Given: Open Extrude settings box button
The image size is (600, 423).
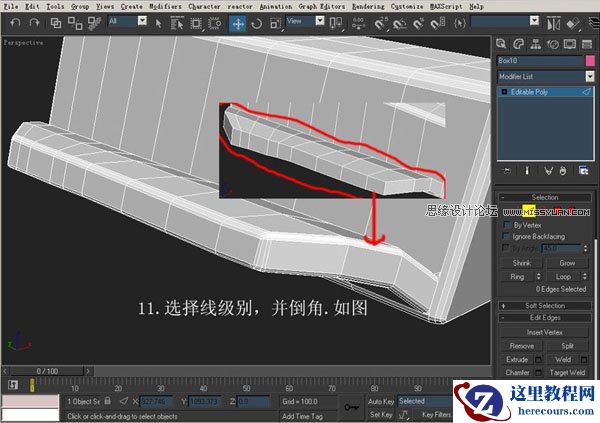Looking at the screenshot, I should (x=538, y=359).
